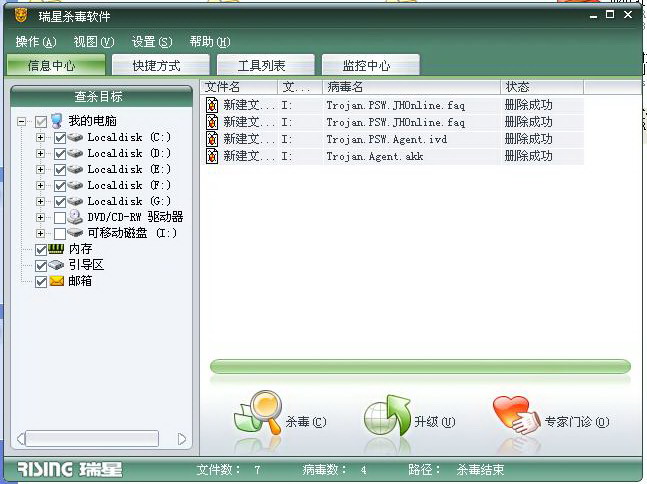This screenshot has height=484, width=647.
Task: Click the green scan progress bar
Action: point(420,366)
